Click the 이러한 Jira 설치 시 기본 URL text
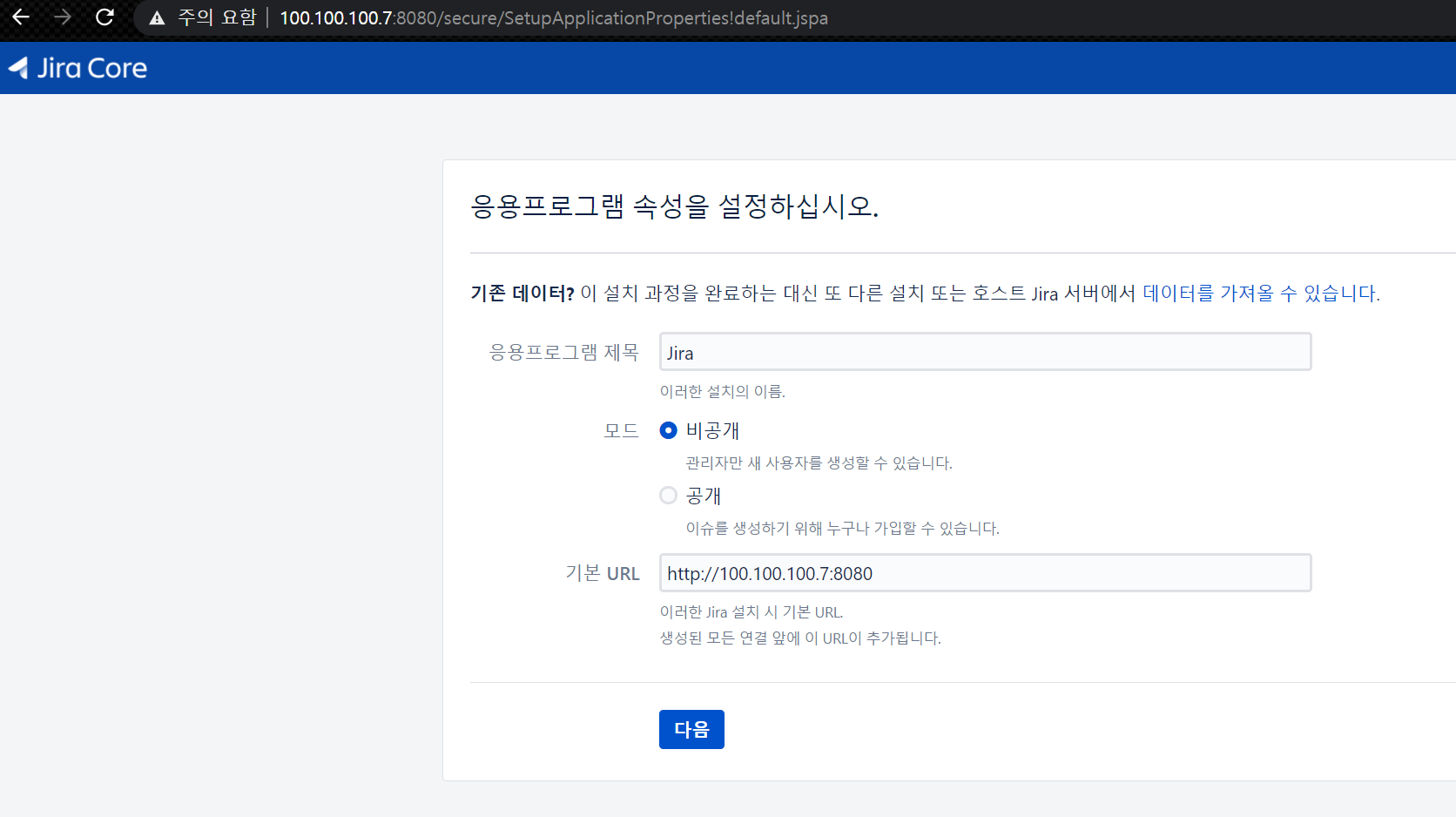 tap(751, 612)
